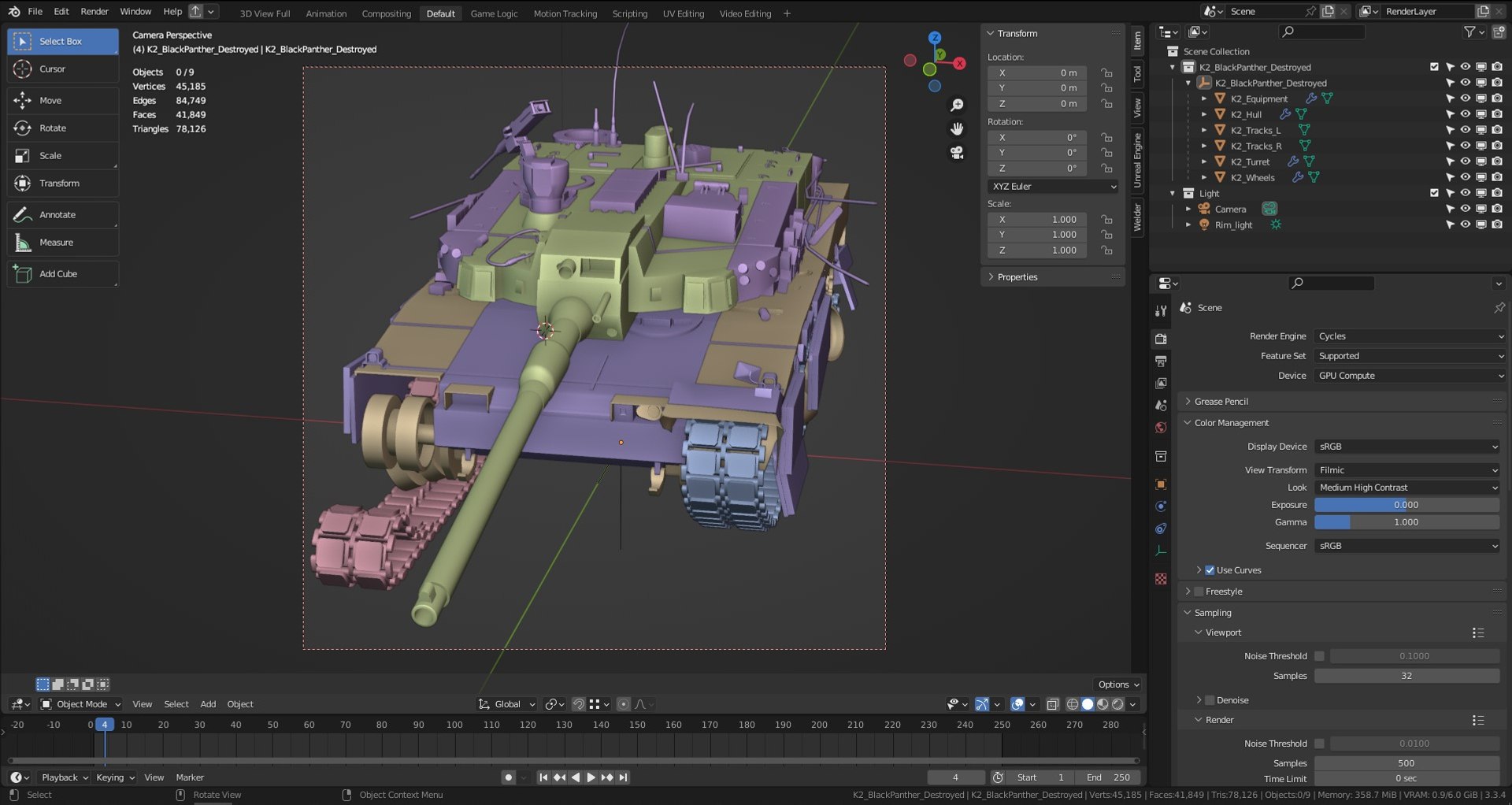Open the viewport Add menu
The height and width of the screenshot is (805, 1512).
[x=208, y=704]
